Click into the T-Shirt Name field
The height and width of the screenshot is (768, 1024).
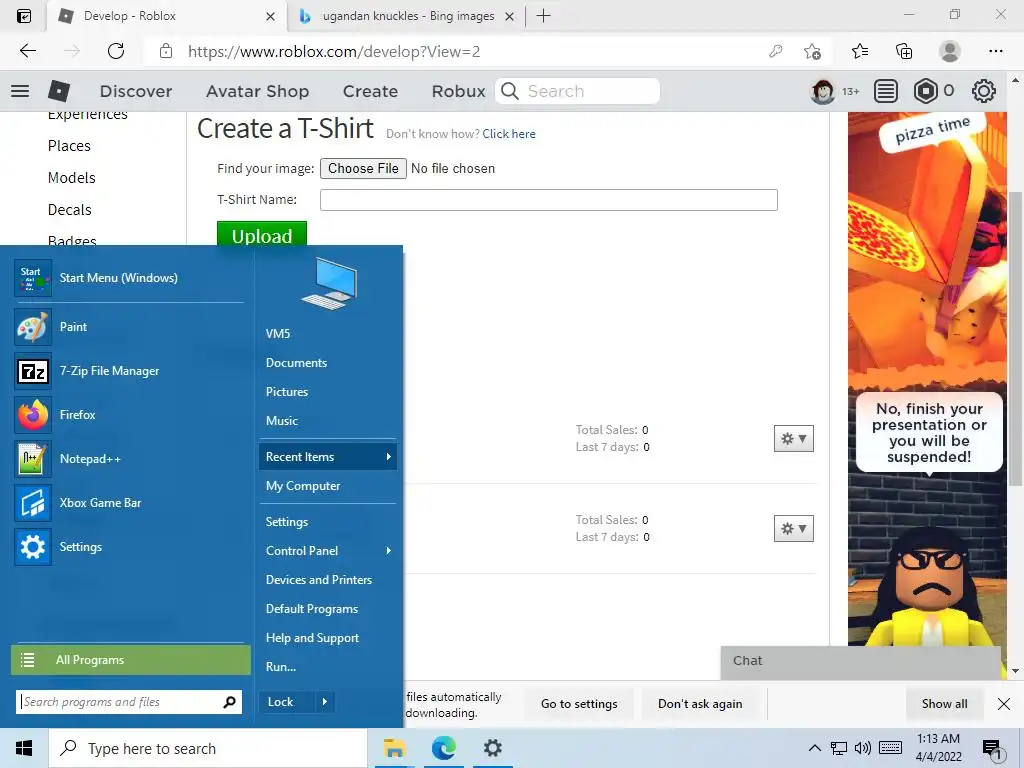pos(549,200)
